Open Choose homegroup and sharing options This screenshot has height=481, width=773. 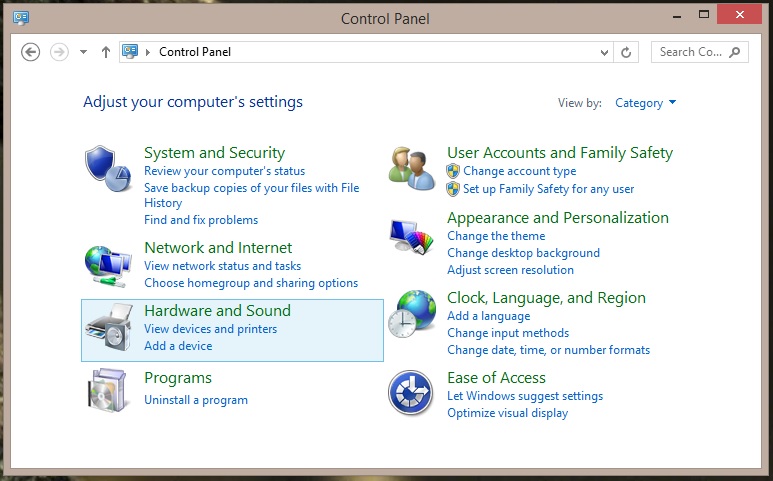251,283
